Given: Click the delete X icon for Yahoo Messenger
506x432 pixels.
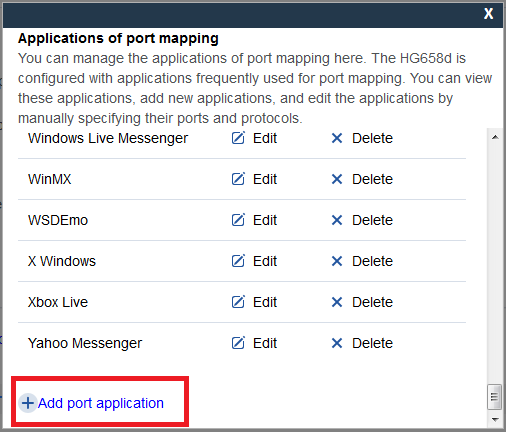Looking at the screenshot, I should pyautogui.click(x=337, y=343).
